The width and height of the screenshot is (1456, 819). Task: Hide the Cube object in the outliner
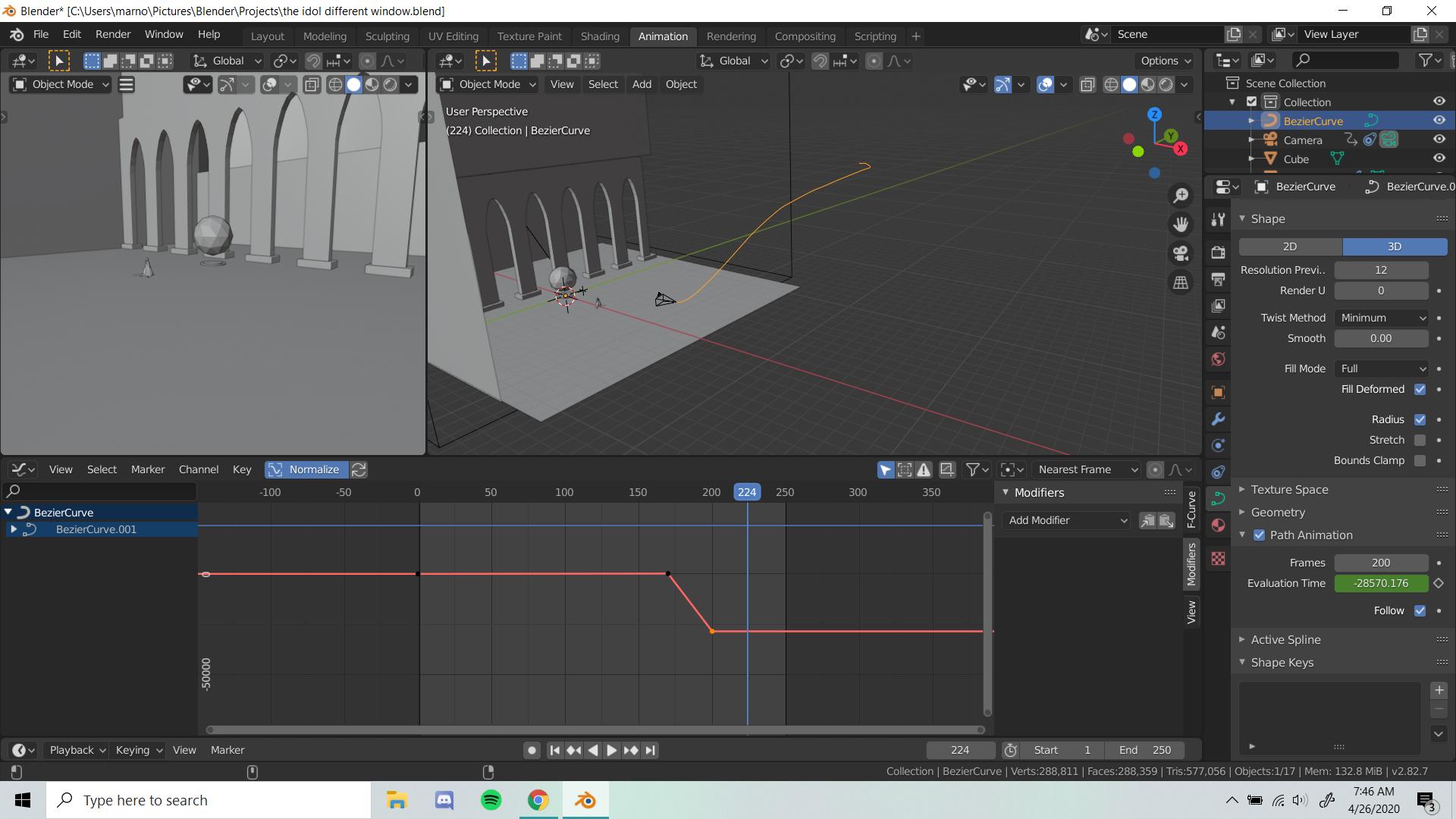[x=1439, y=158]
